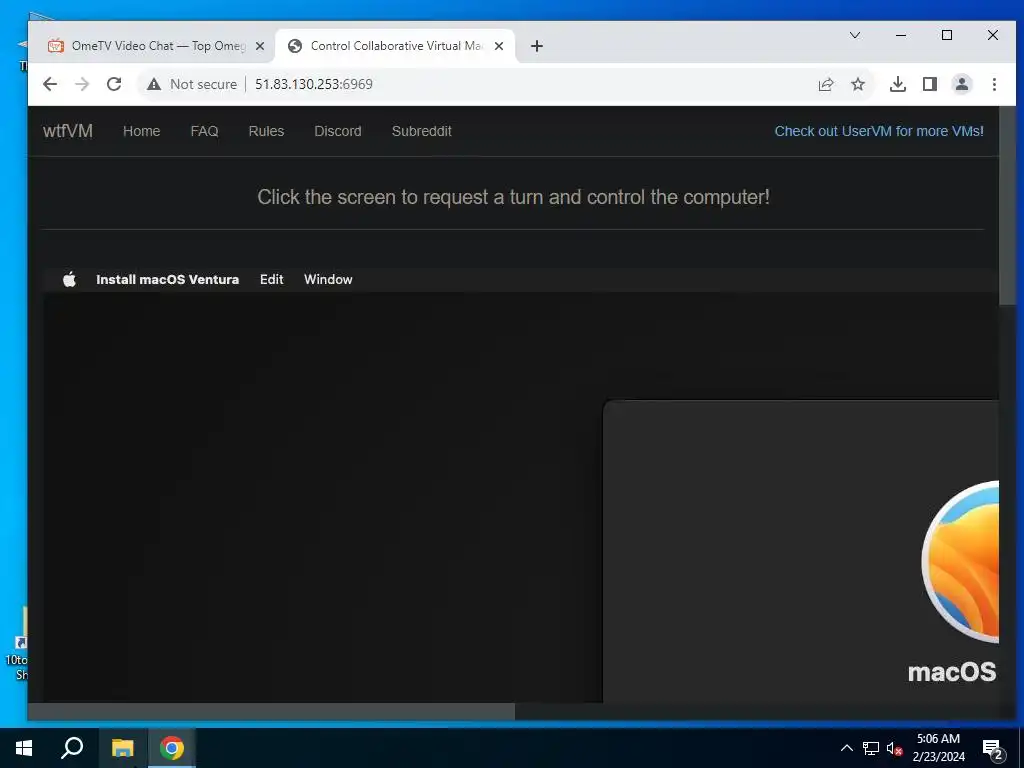Viewport: 1024px width, 768px height.
Task: Click the wtfVM brand logo link
Action: point(68,131)
